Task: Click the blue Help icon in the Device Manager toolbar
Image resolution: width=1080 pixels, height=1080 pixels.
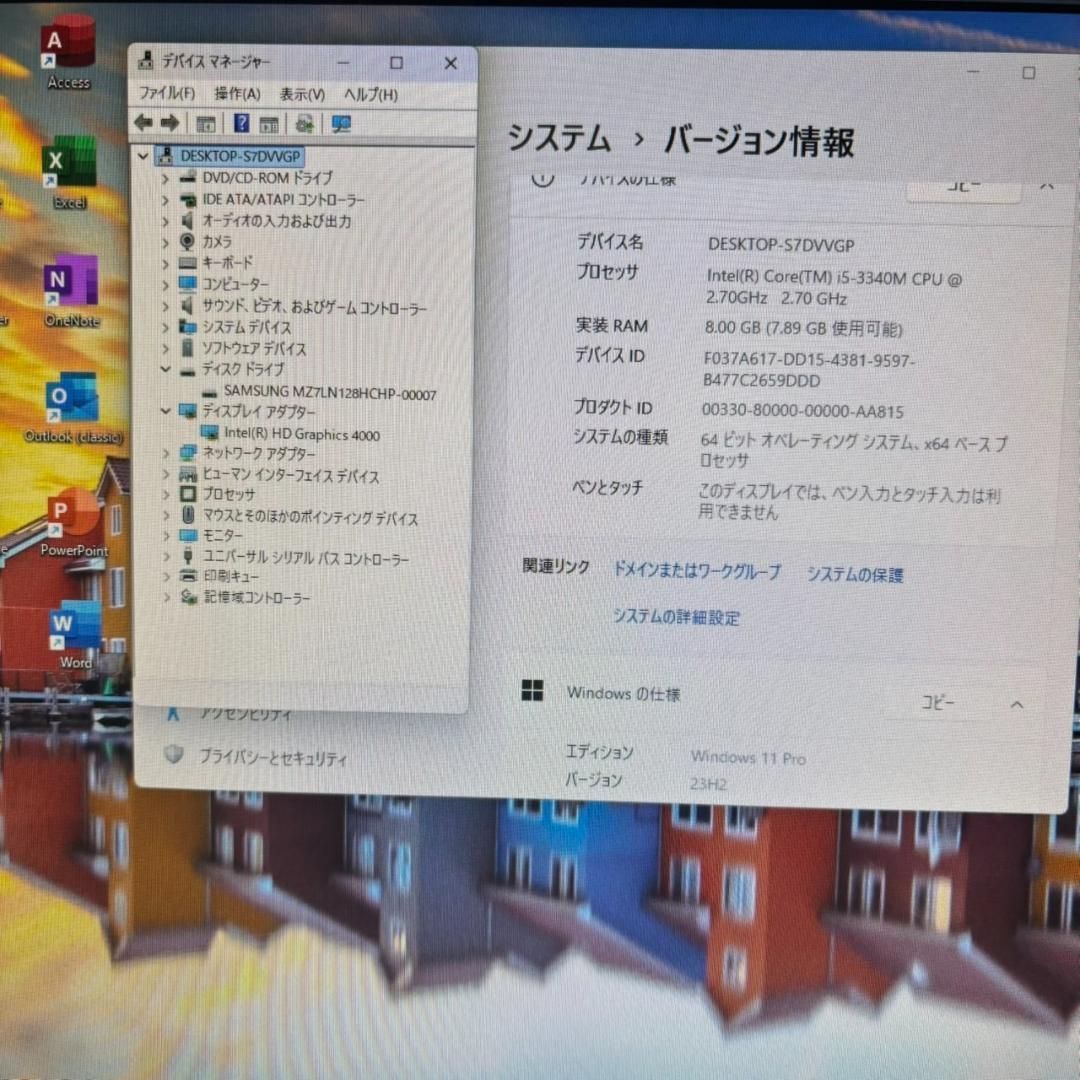Action: [241, 123]
